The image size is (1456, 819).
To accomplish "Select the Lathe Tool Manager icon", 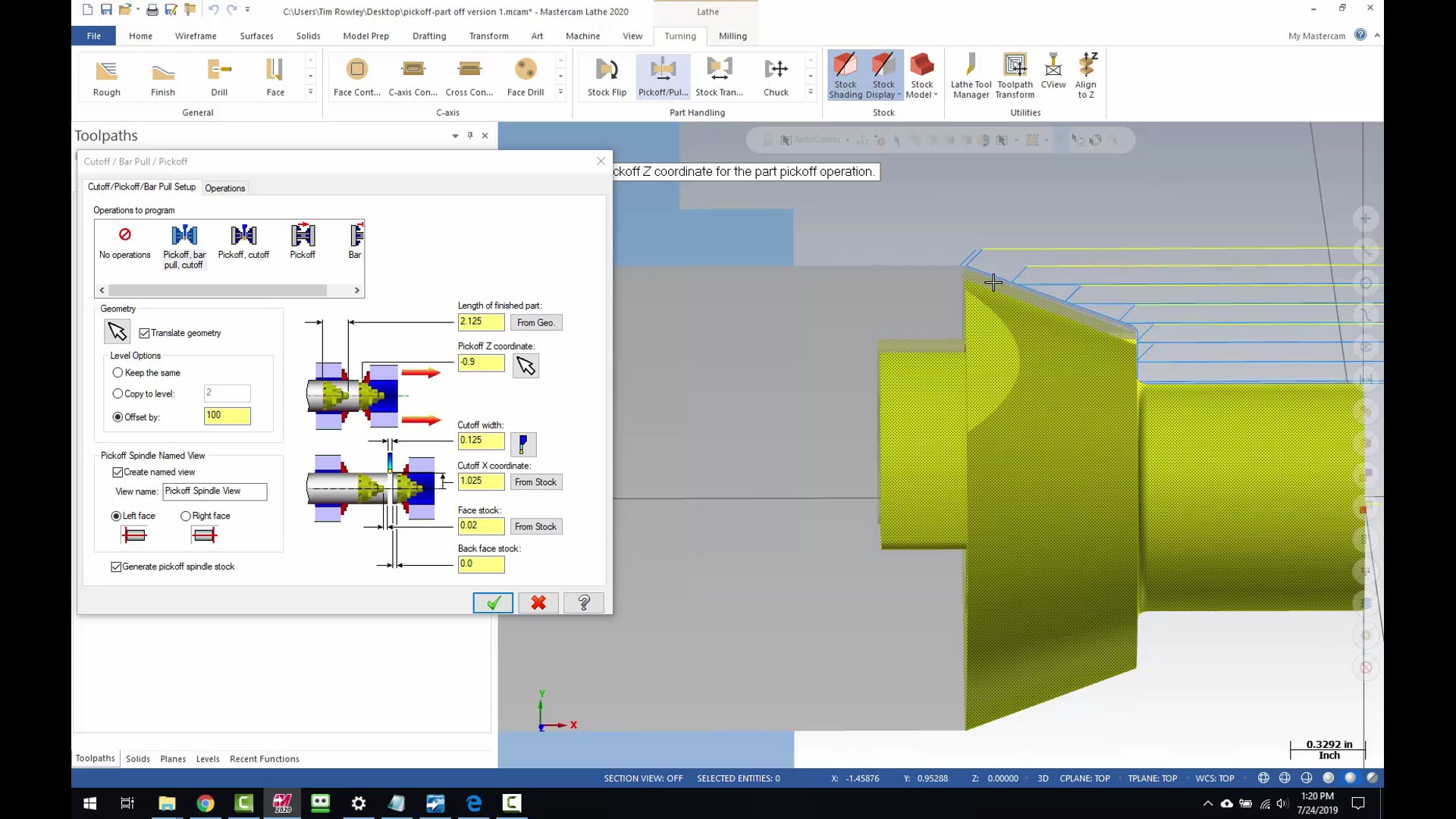I will point(970,76).
